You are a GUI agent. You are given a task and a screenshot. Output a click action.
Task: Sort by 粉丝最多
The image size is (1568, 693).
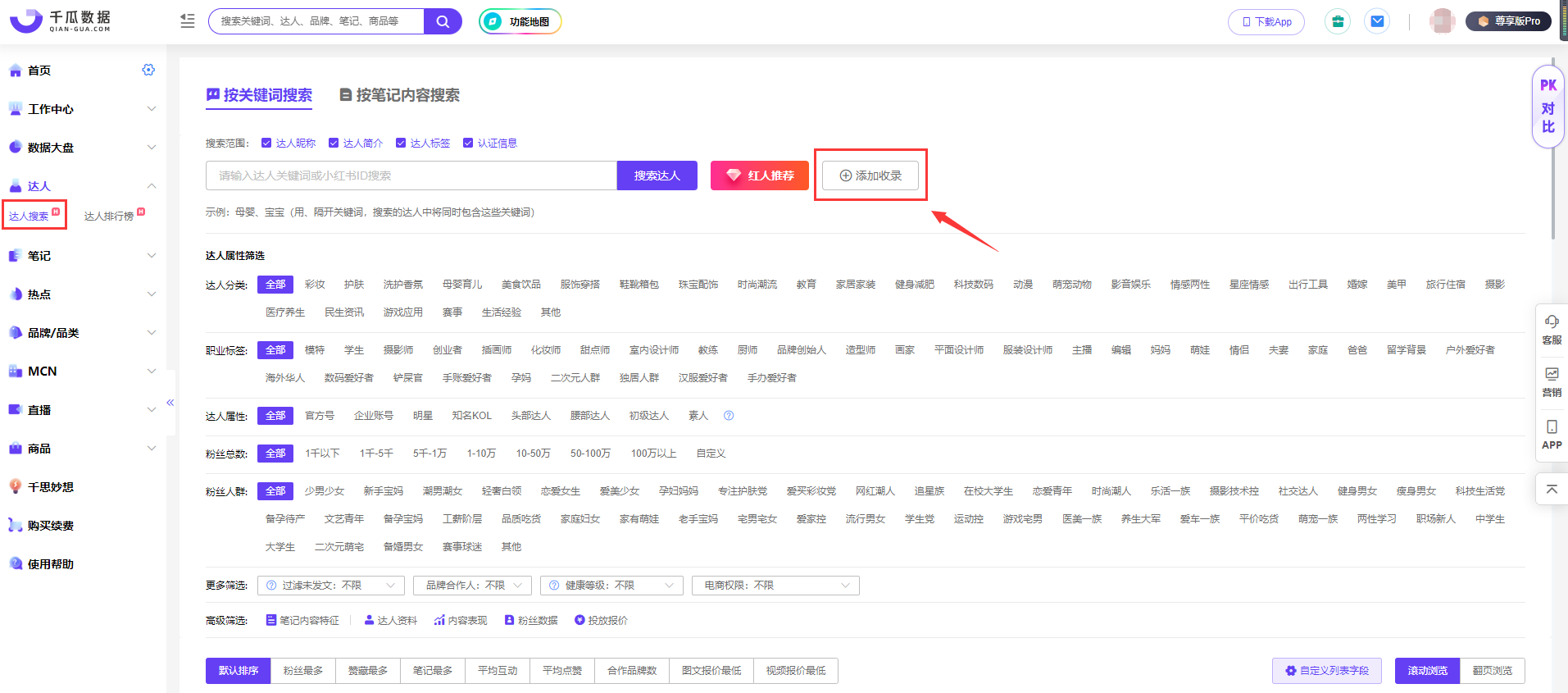(303, 671)
